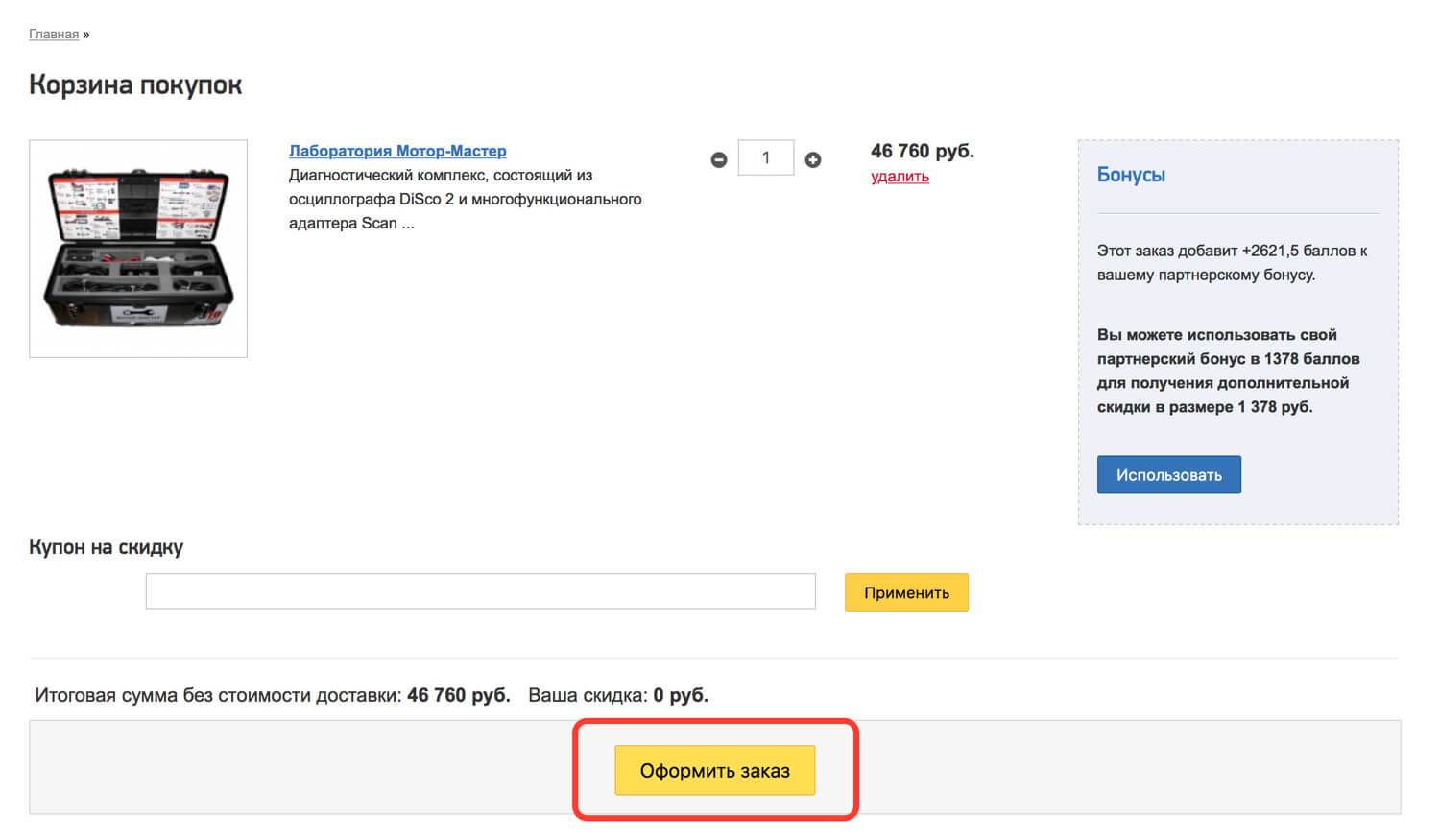Image resolution: width=1440 pixels, height=840 pixels.
Task: Apply coupon with Применить button
Action: click(906, 592)
